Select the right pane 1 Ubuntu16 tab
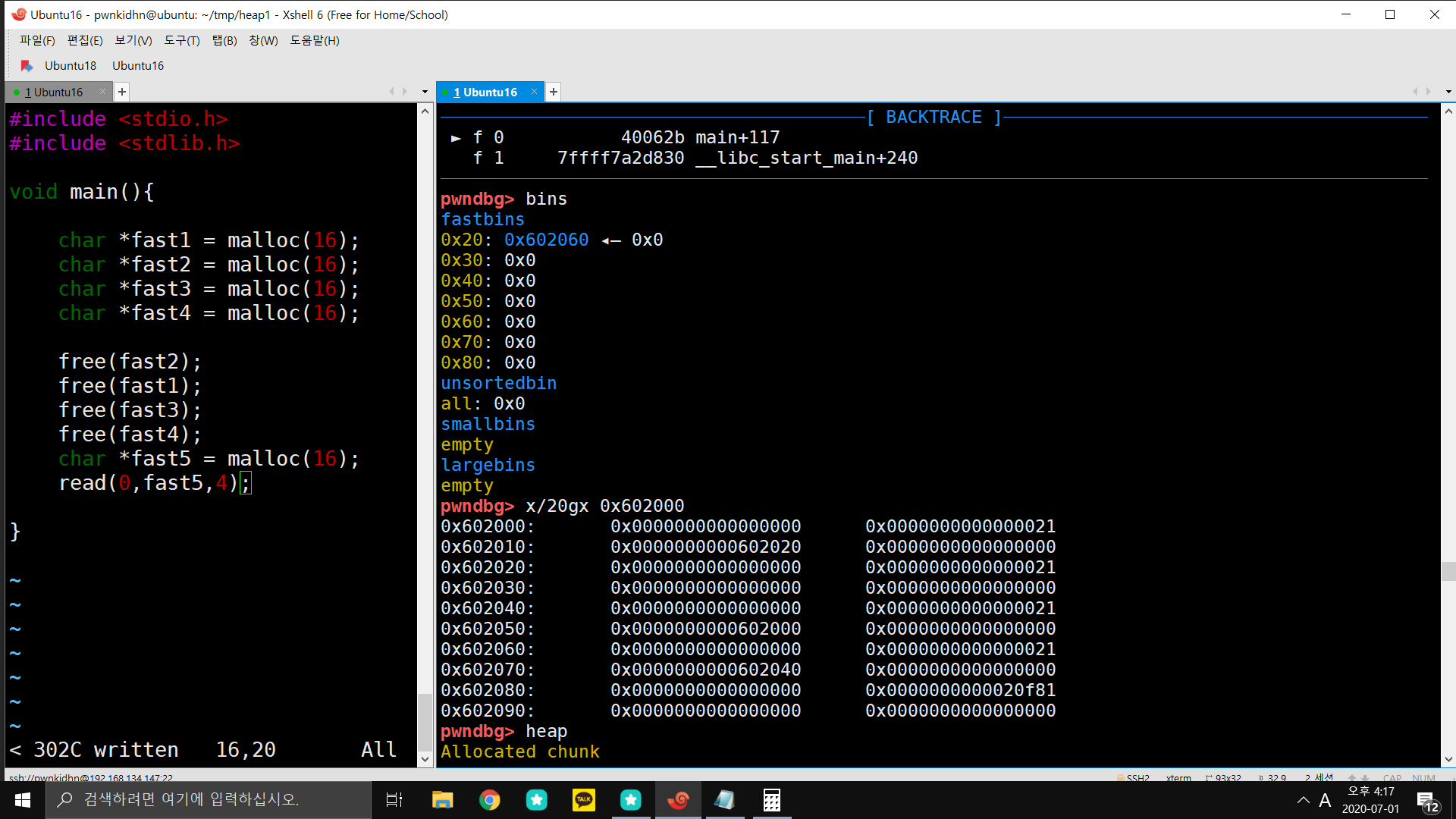The width and height of the screenshot is (1456, 819). (x=485, y=92)
